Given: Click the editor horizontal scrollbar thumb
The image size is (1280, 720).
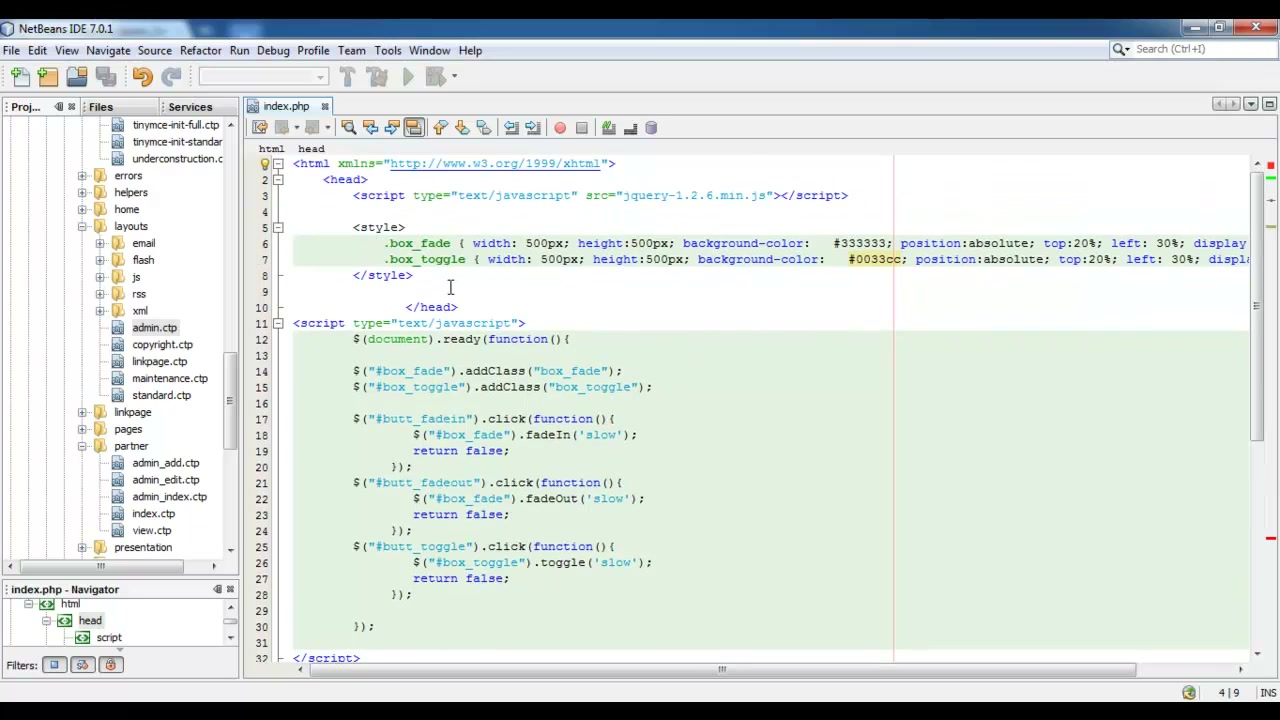Looking at the screenshot, I should tap(722, 670).
